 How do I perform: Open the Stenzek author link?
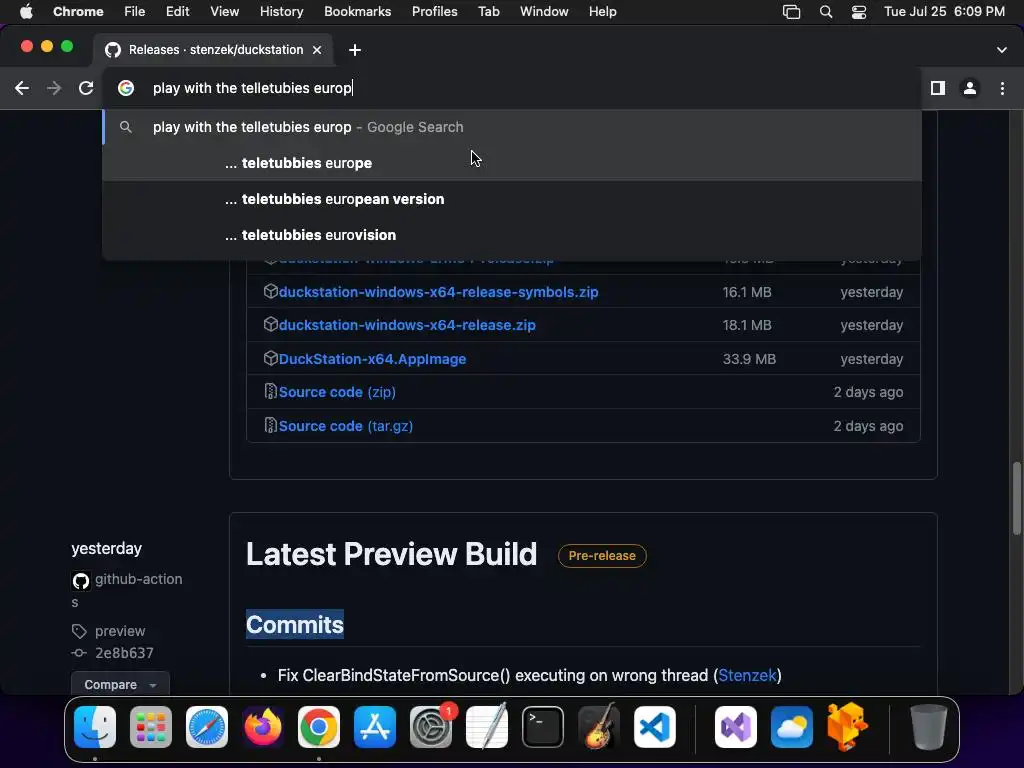coord(747,675)
